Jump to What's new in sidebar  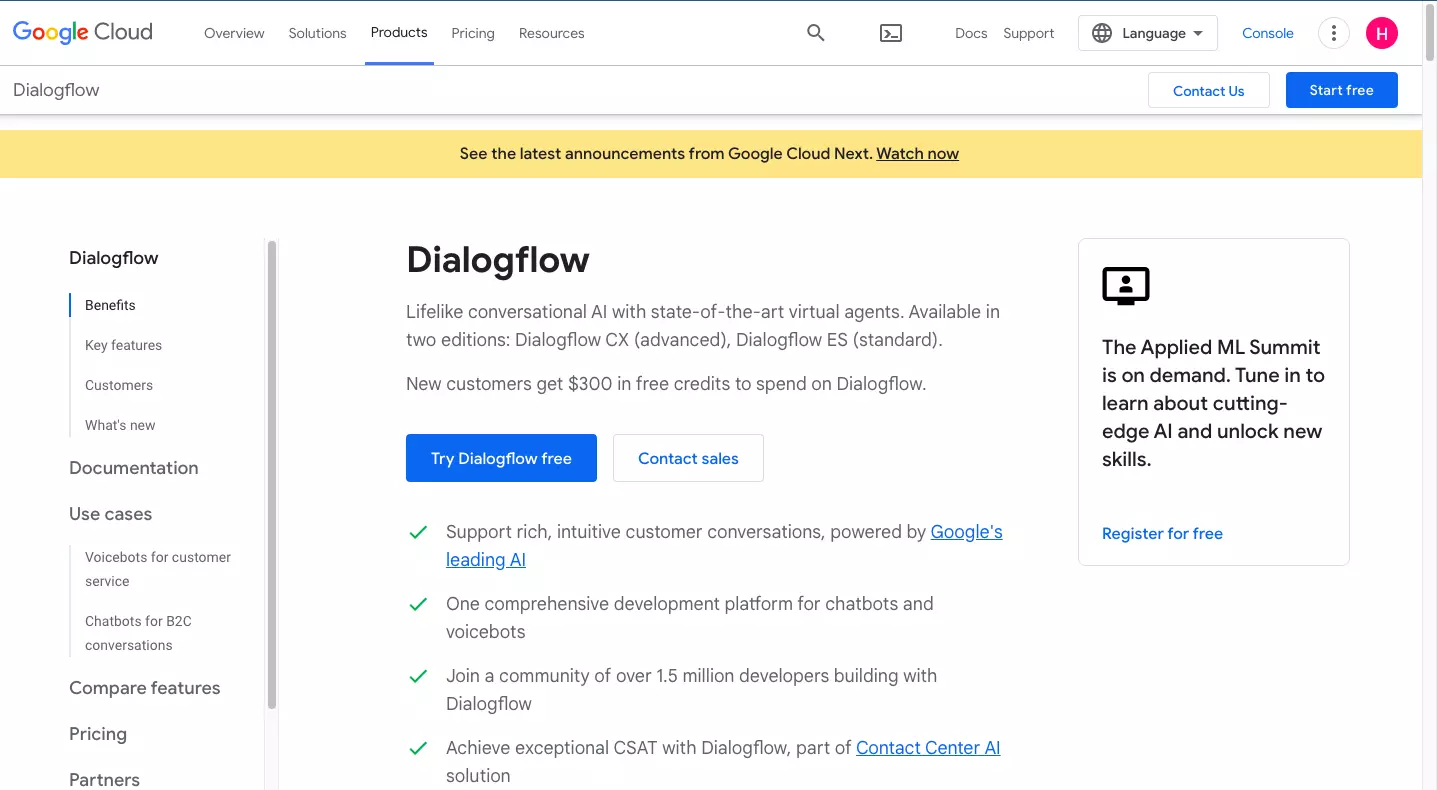click(x=120, y=425)
